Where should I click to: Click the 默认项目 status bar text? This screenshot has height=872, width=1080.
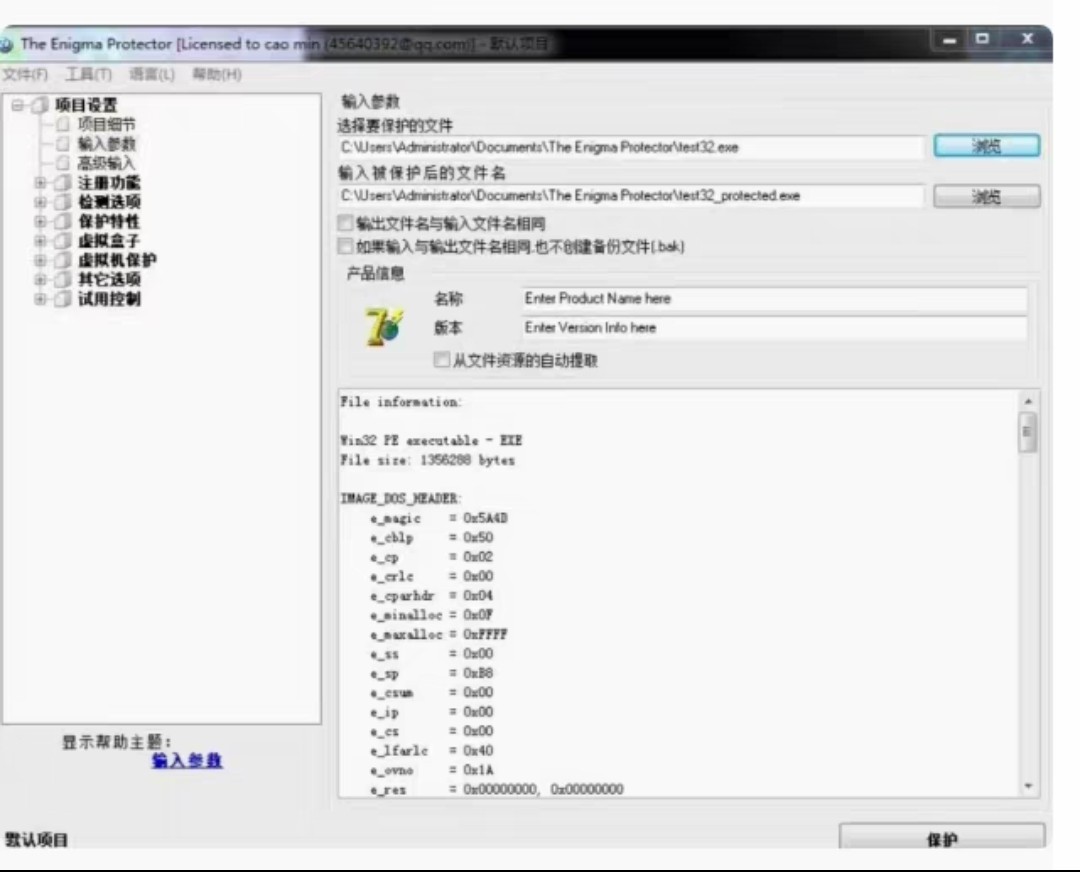point(37,840)
